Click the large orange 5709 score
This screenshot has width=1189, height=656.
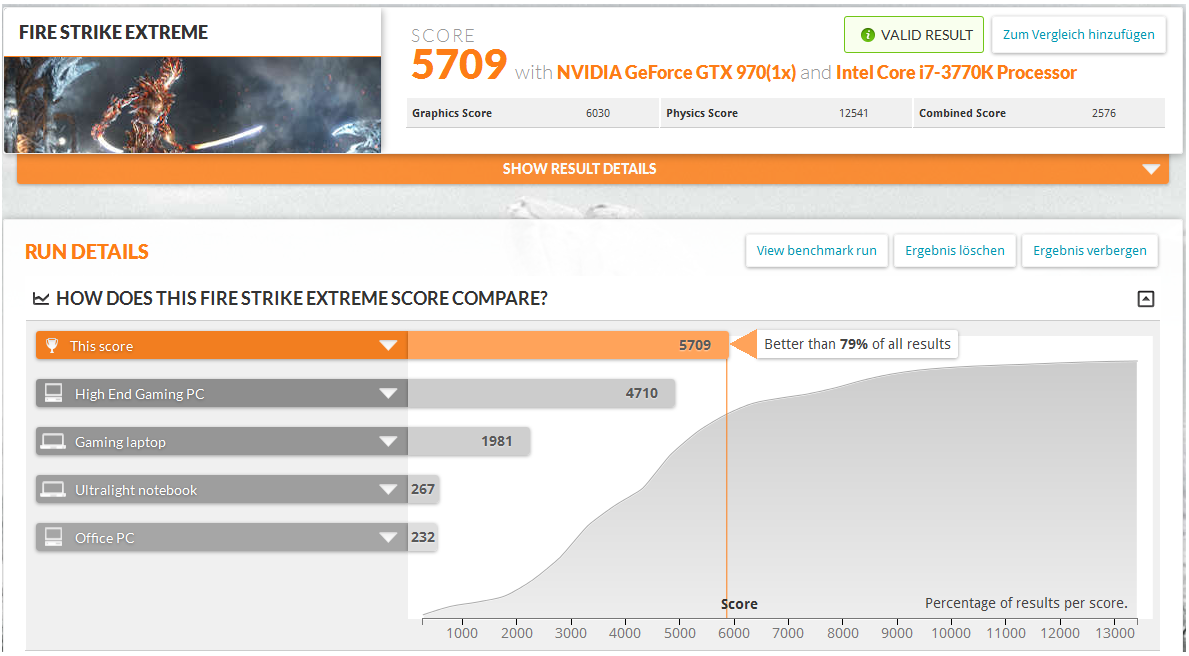tap(459, 64)
